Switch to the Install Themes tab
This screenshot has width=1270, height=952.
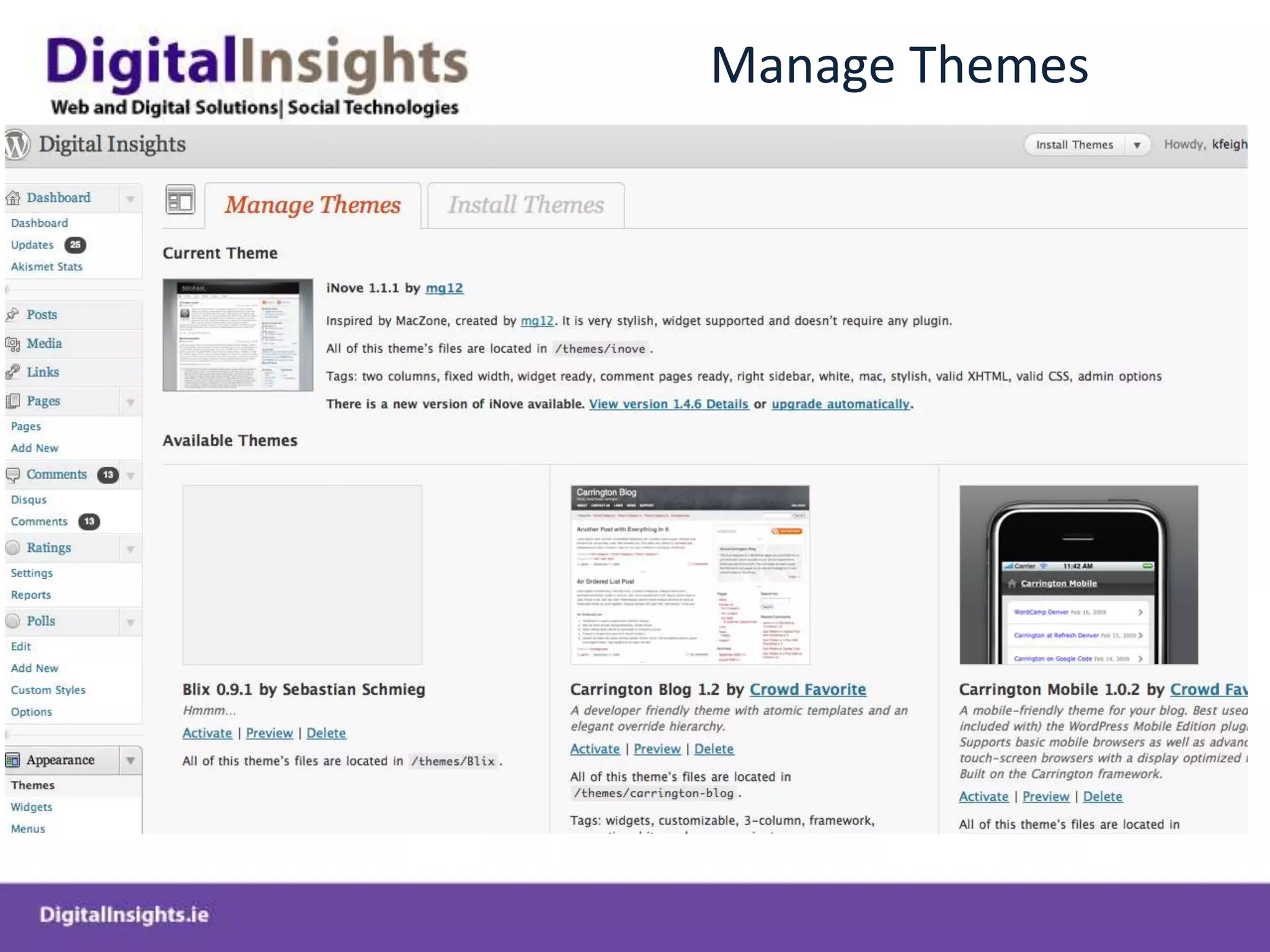(x=526, y=205)
